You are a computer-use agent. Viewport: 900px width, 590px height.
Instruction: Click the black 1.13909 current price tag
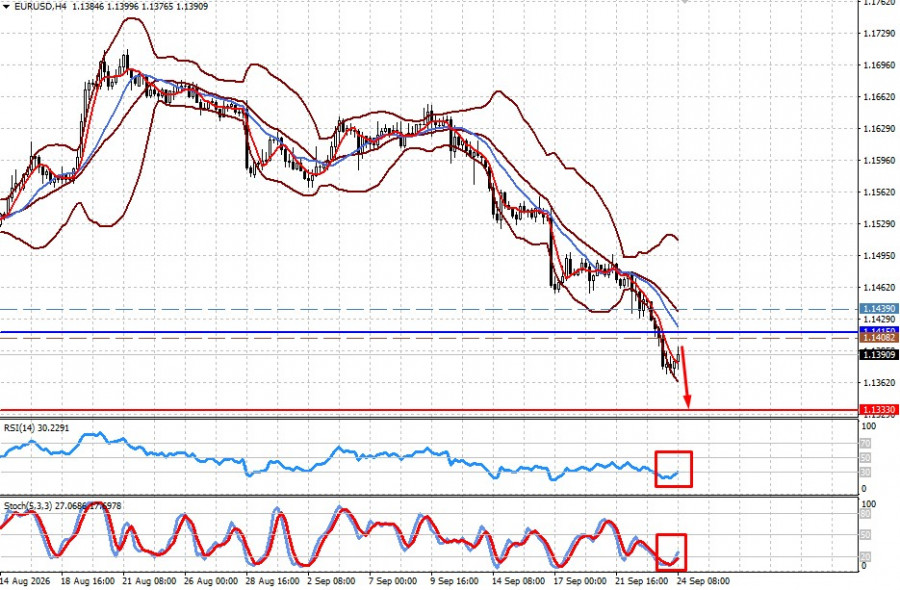[878, 355]
